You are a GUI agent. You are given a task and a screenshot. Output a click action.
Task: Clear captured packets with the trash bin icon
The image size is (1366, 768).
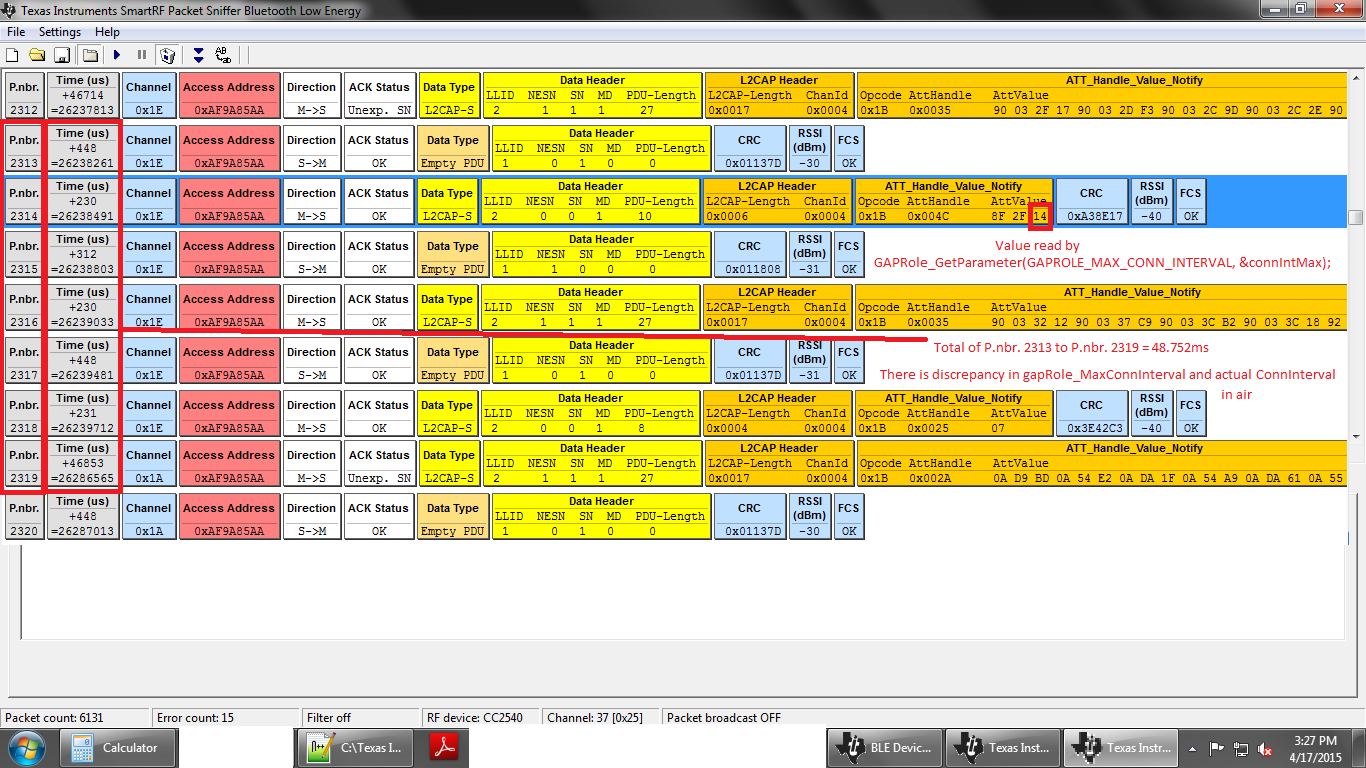point(168,55)
